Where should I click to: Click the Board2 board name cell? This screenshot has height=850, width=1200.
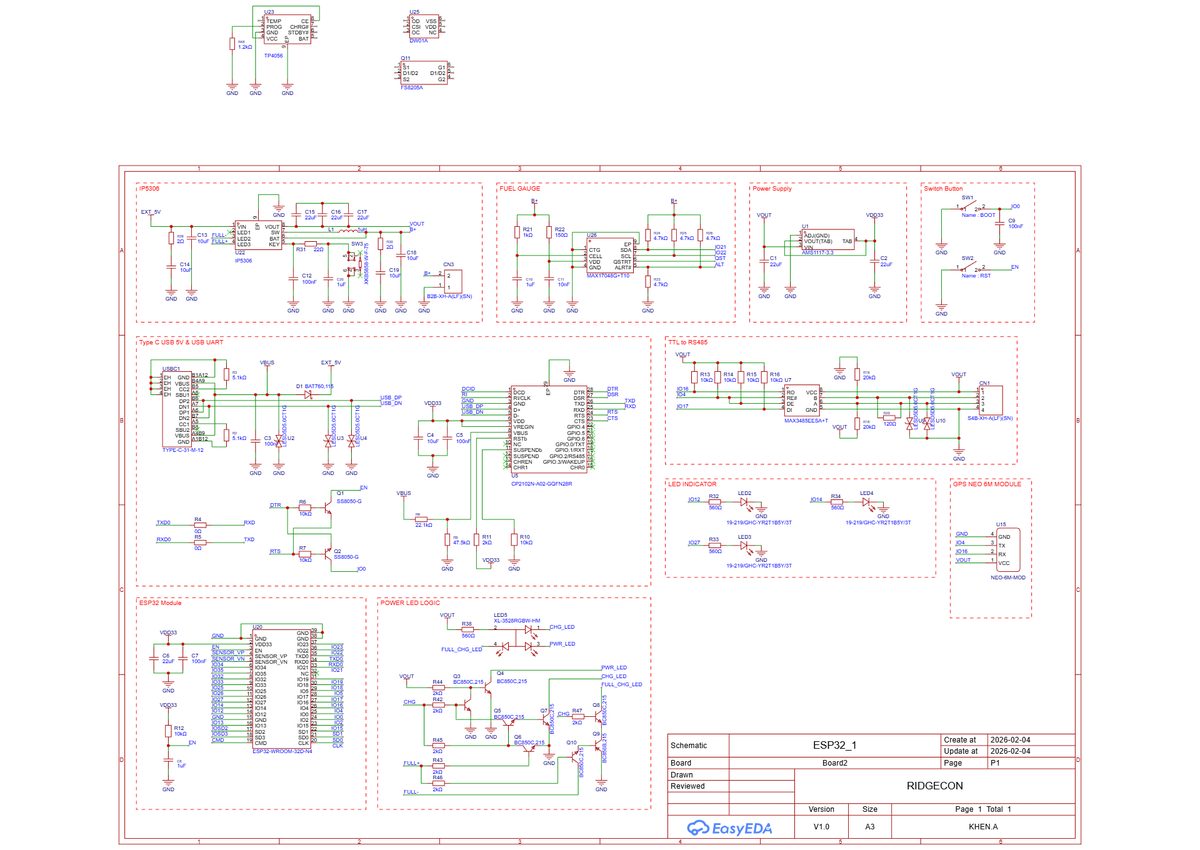(x=834, y=761)
